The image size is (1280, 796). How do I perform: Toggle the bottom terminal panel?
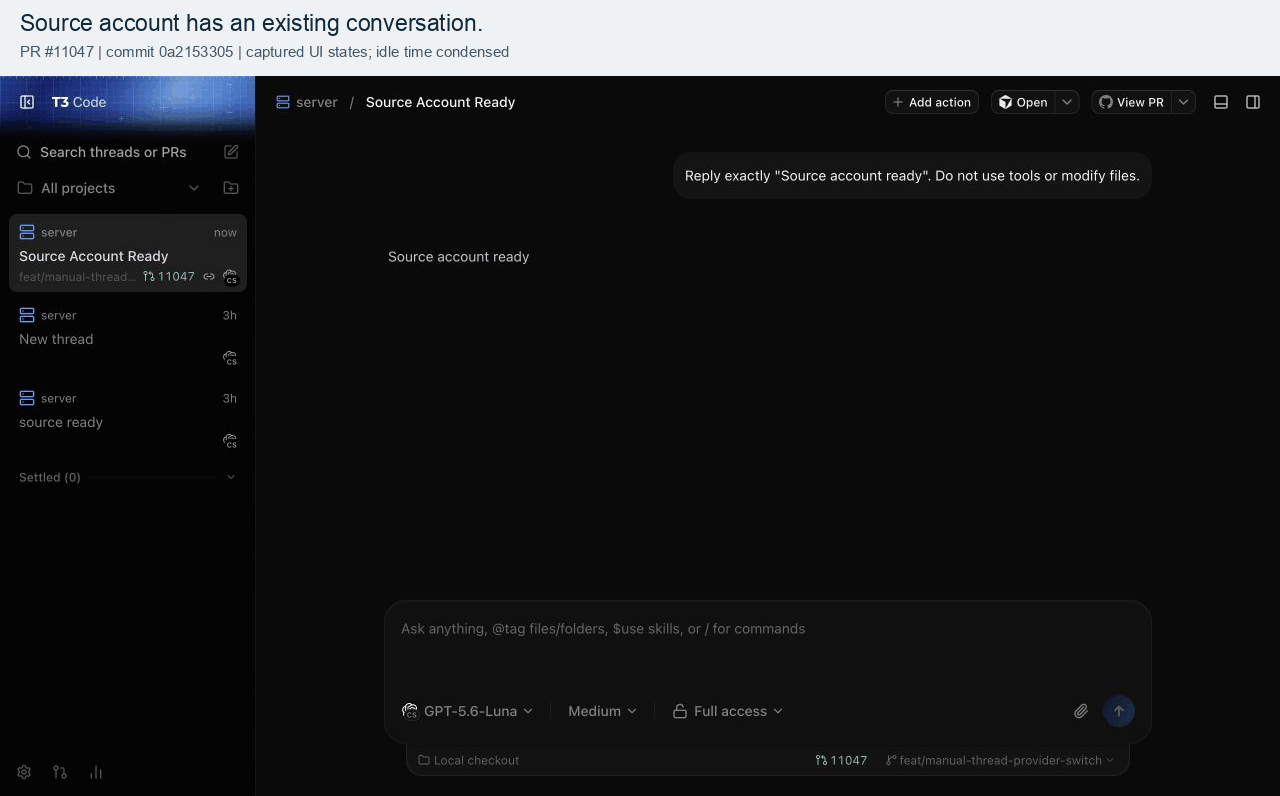pyautogui.click(x=1221, y=102)
